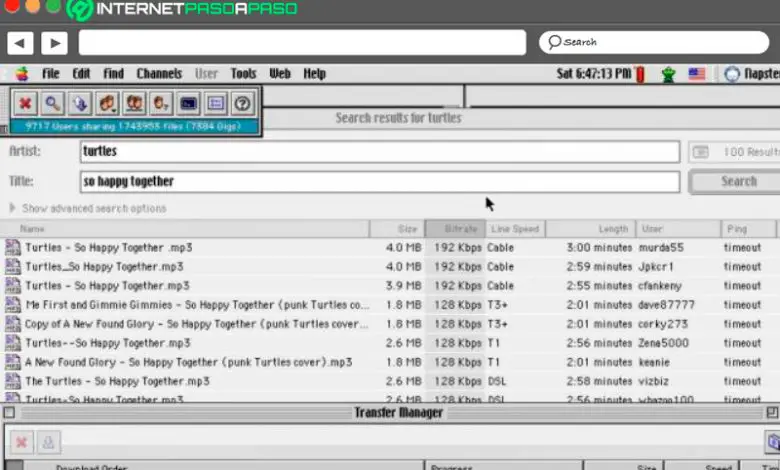Click the Napster application menu icon
Viewport: 780px width, 470px height.
732,74
